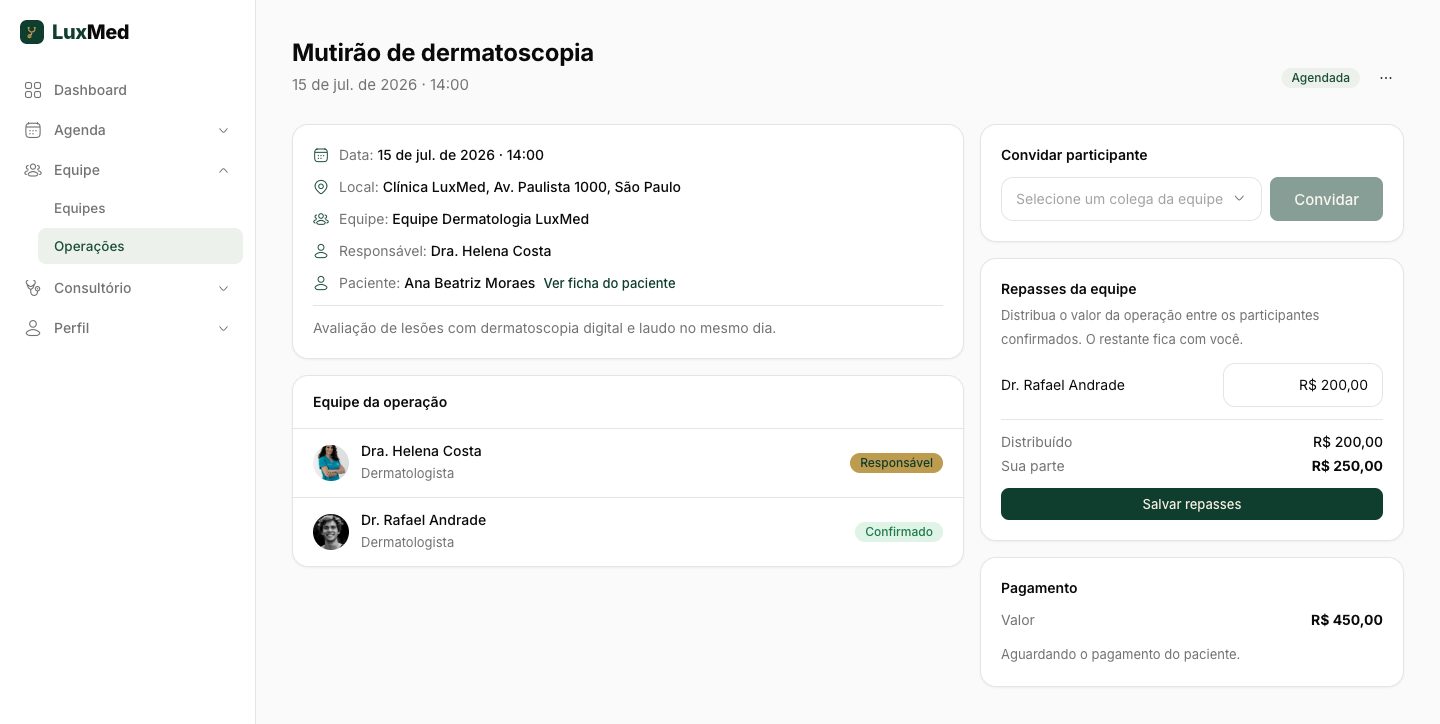The image size is (1440, 724).
Task: Open the Agenda menu item
Action: [x=128, y=130]
